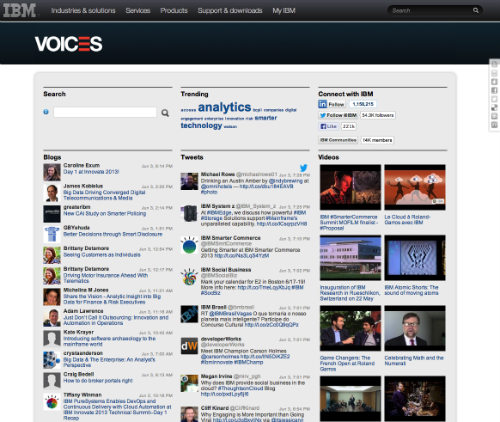
Task: Click the developerWorks dW avatar
Action: [x=189, y=346]
